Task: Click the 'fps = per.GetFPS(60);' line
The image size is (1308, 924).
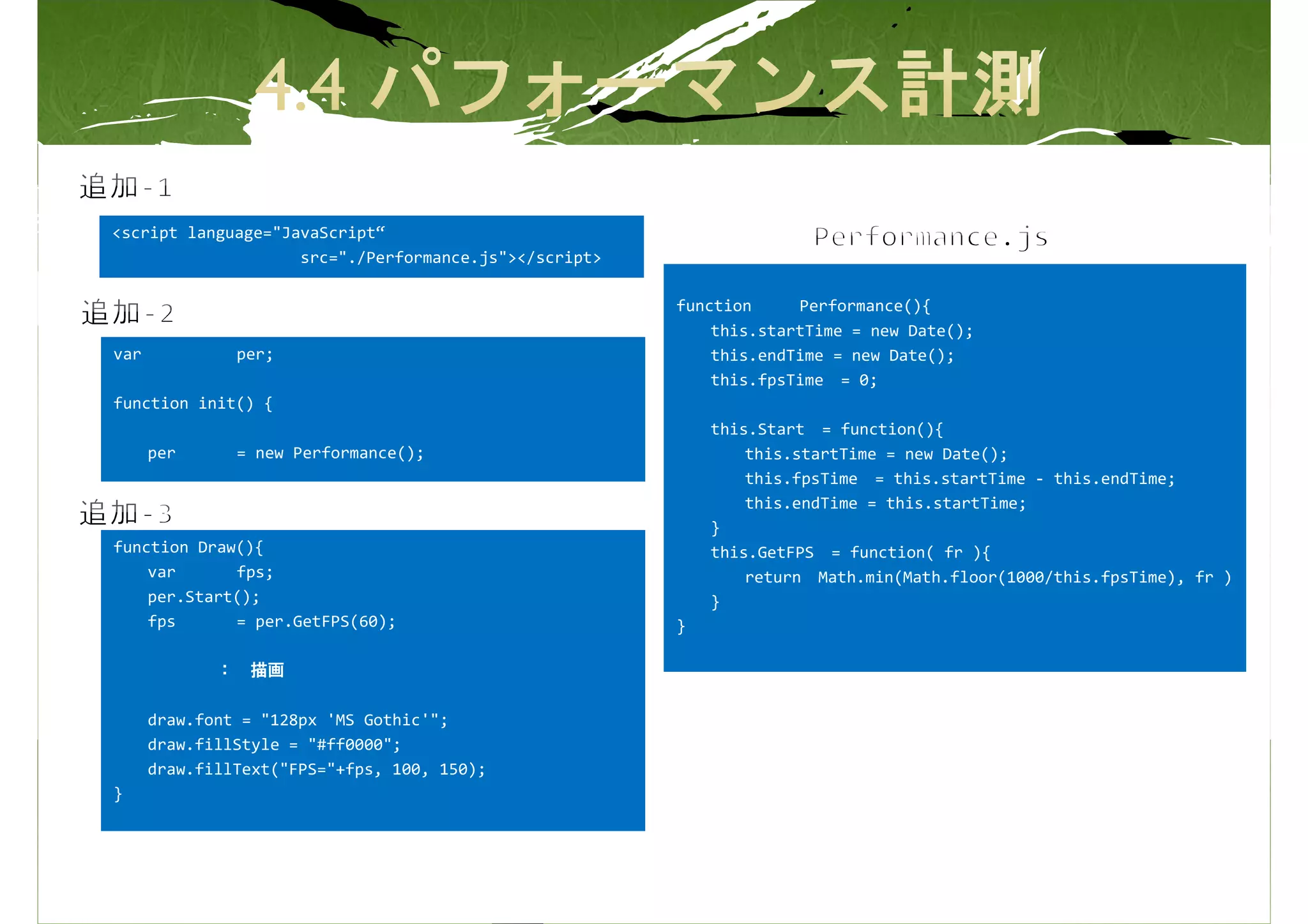Action: pyautogui.click(x=271, y=622)
